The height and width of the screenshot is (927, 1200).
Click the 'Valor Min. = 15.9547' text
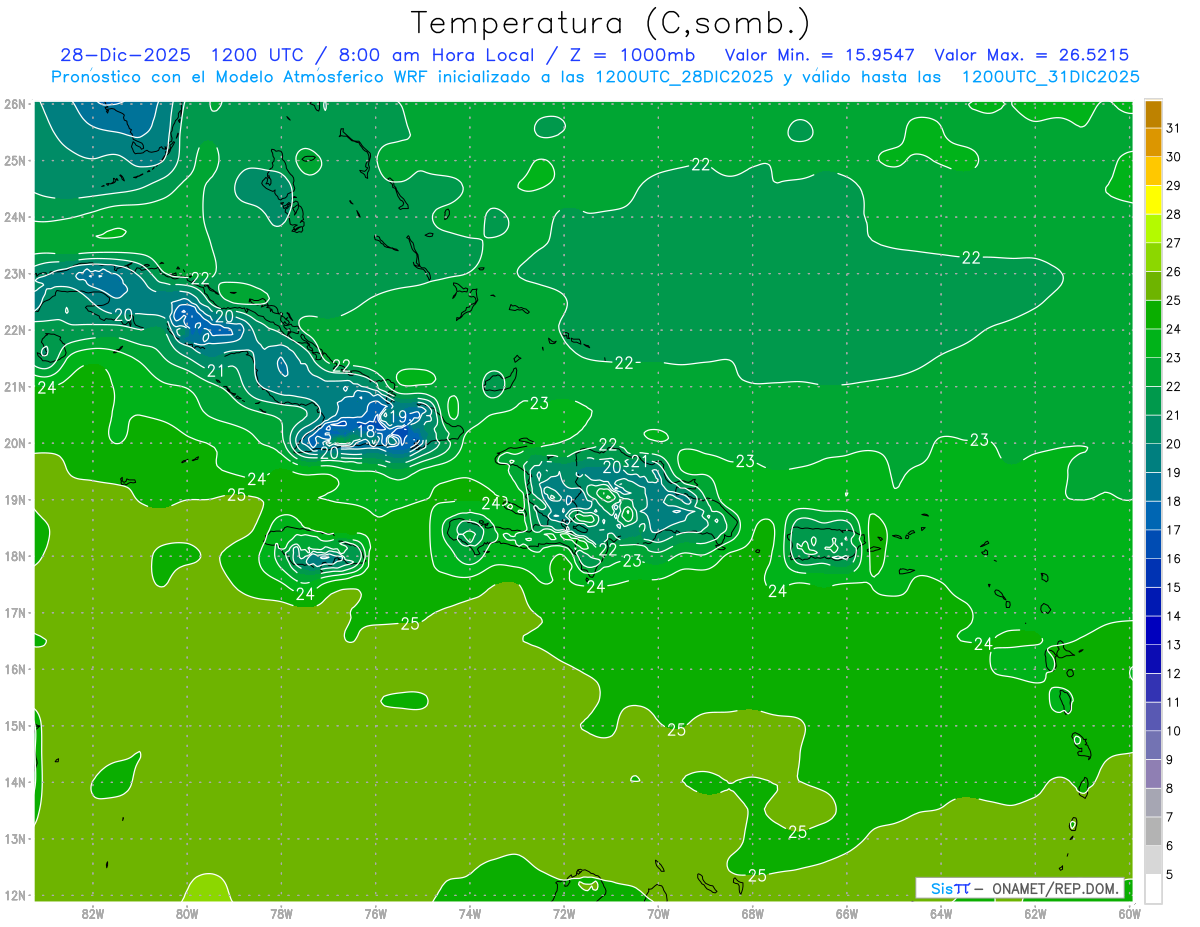point(819,55)
